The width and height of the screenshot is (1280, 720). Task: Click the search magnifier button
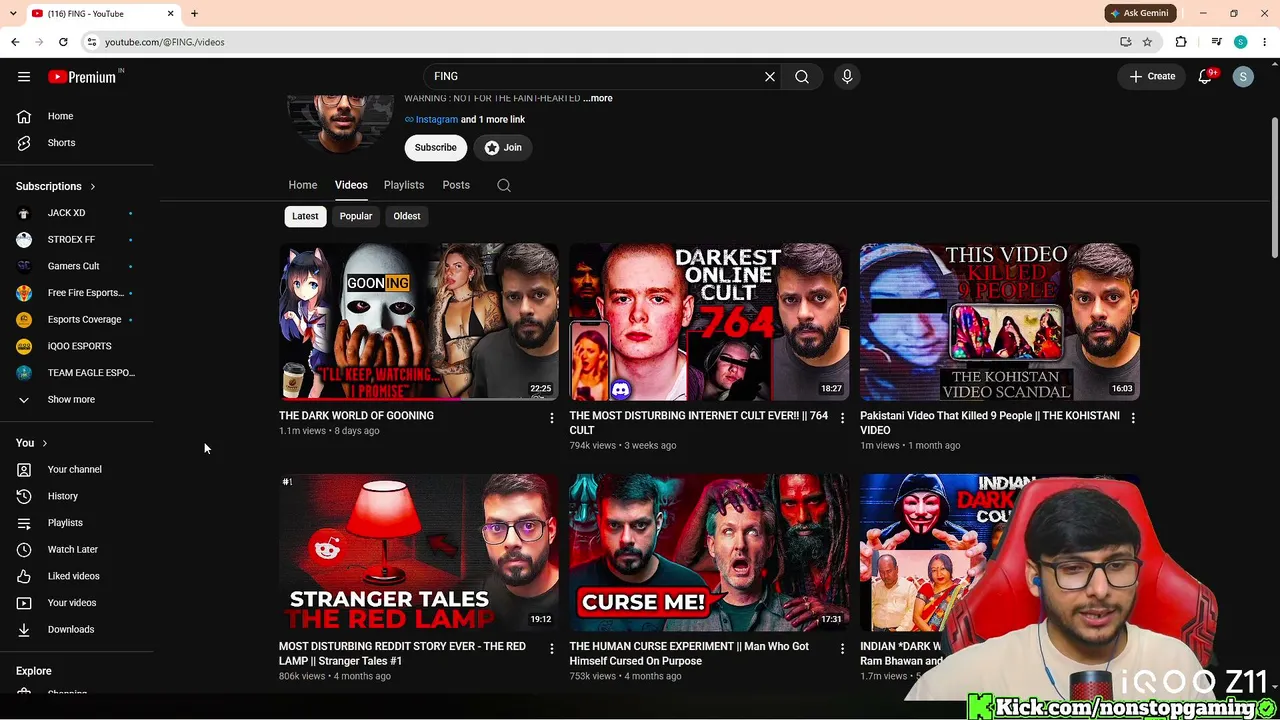point(802,76)
